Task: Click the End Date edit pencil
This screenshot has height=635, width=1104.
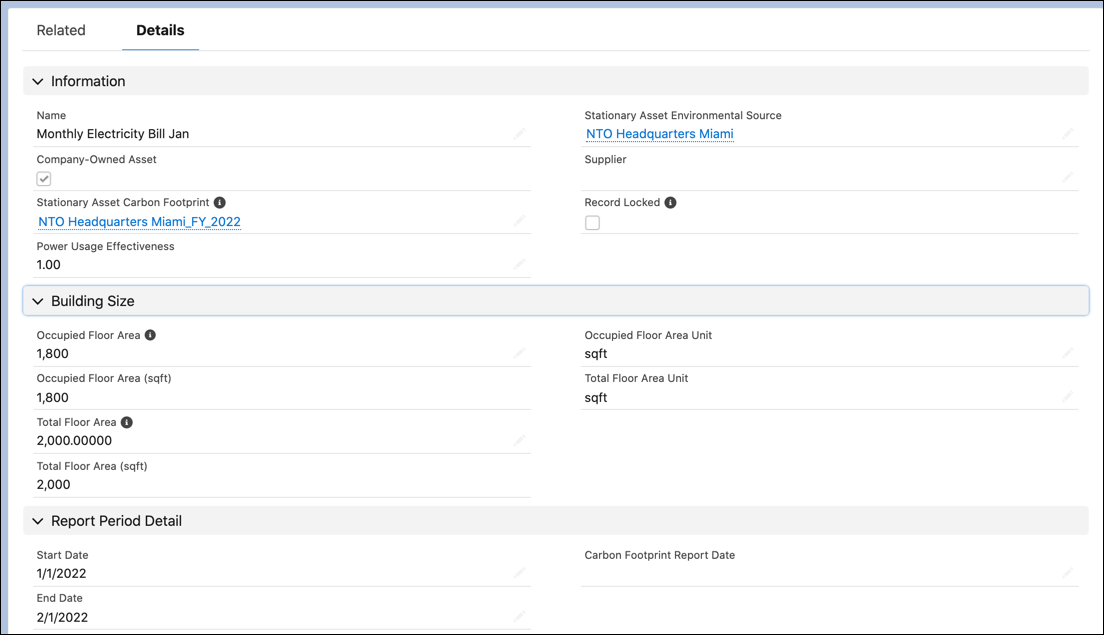Action: [x=519, y=617]
